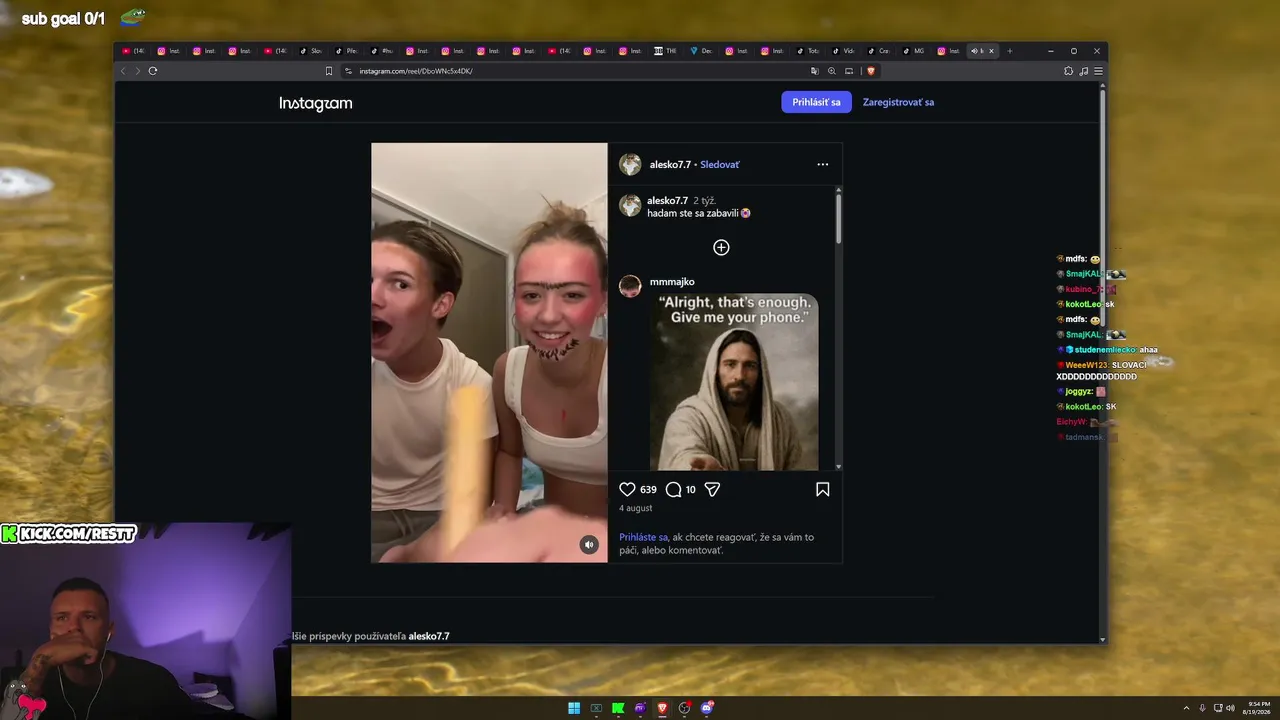The image size is (1280, 720).
Task: Open the media control music note icon
Action: (x=1083, y=71)
